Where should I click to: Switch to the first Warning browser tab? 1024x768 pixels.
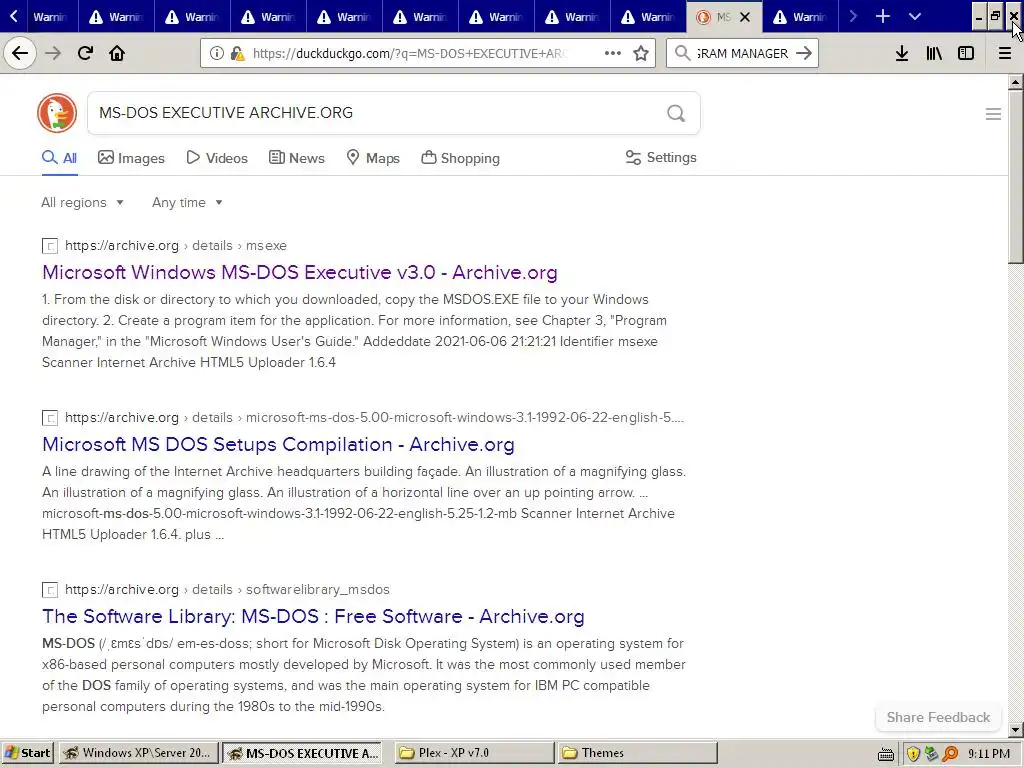click(x=40, y=16)
